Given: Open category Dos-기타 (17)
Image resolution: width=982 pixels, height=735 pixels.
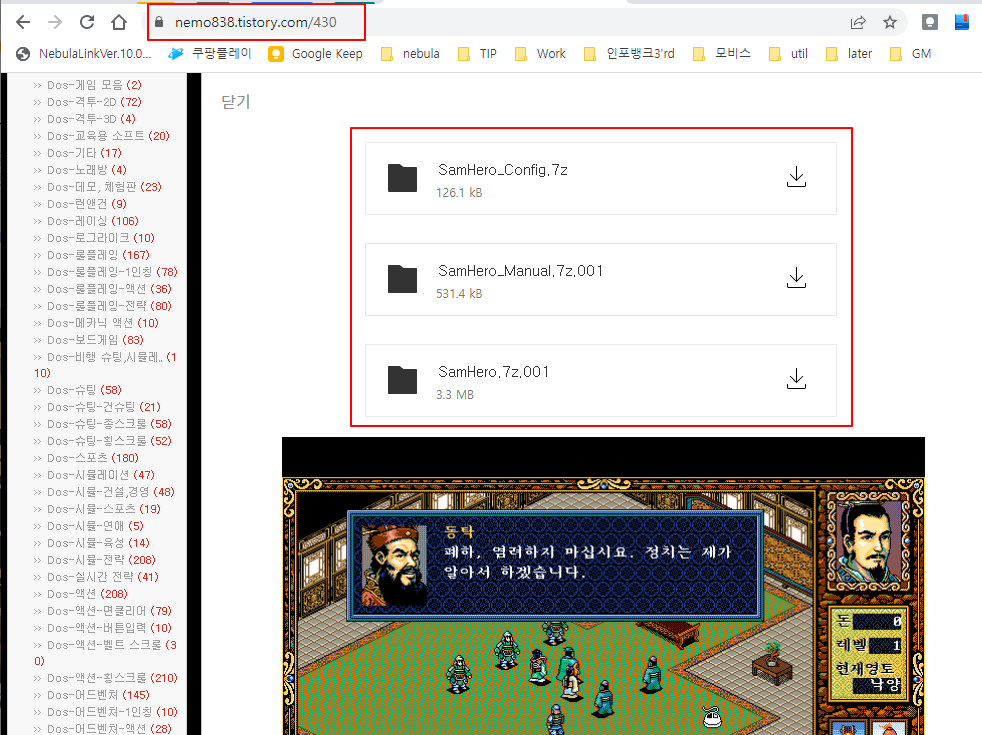Looking at the screenshot, I should point(84,153).
